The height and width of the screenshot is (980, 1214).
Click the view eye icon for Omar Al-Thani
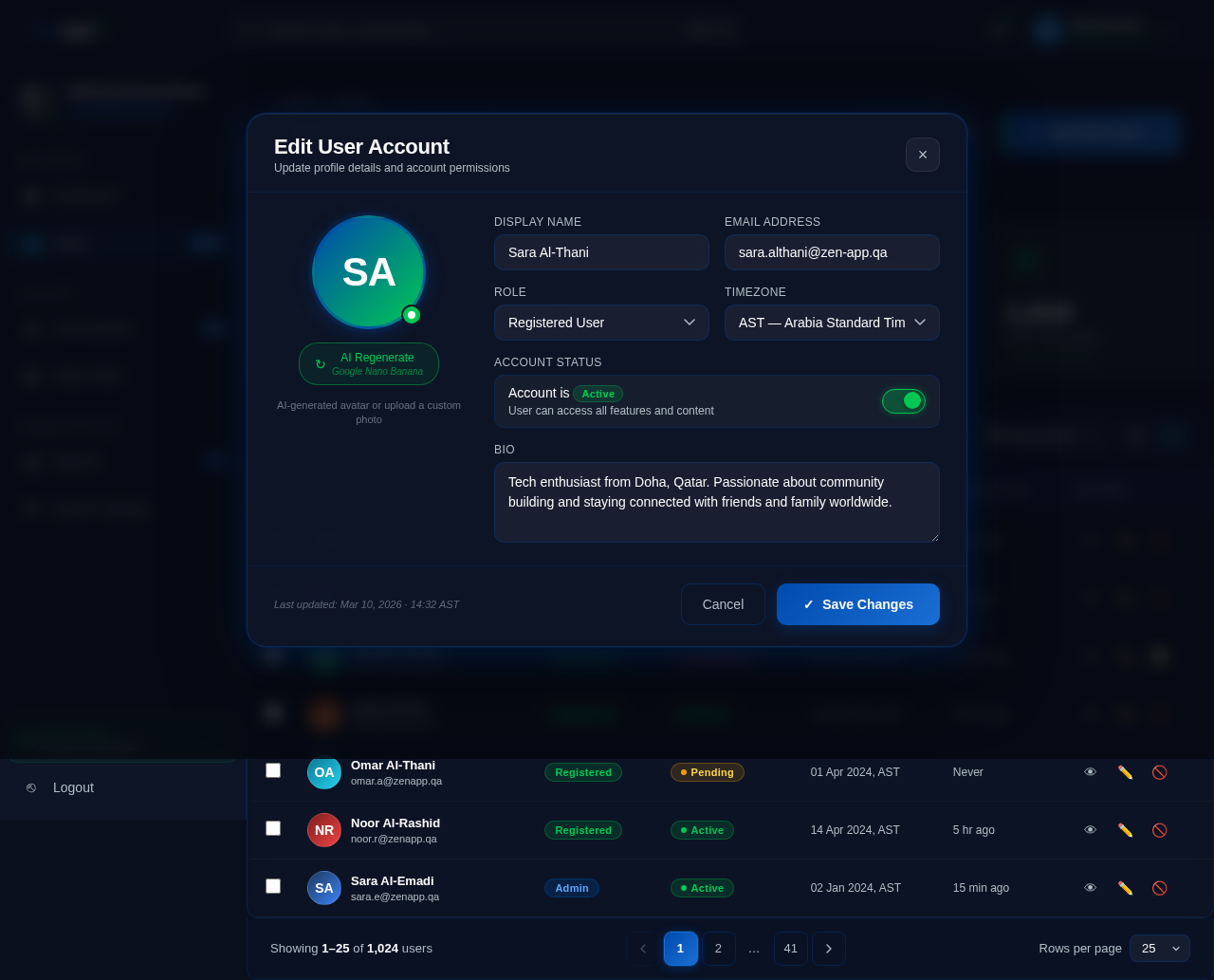[1090, 771]
